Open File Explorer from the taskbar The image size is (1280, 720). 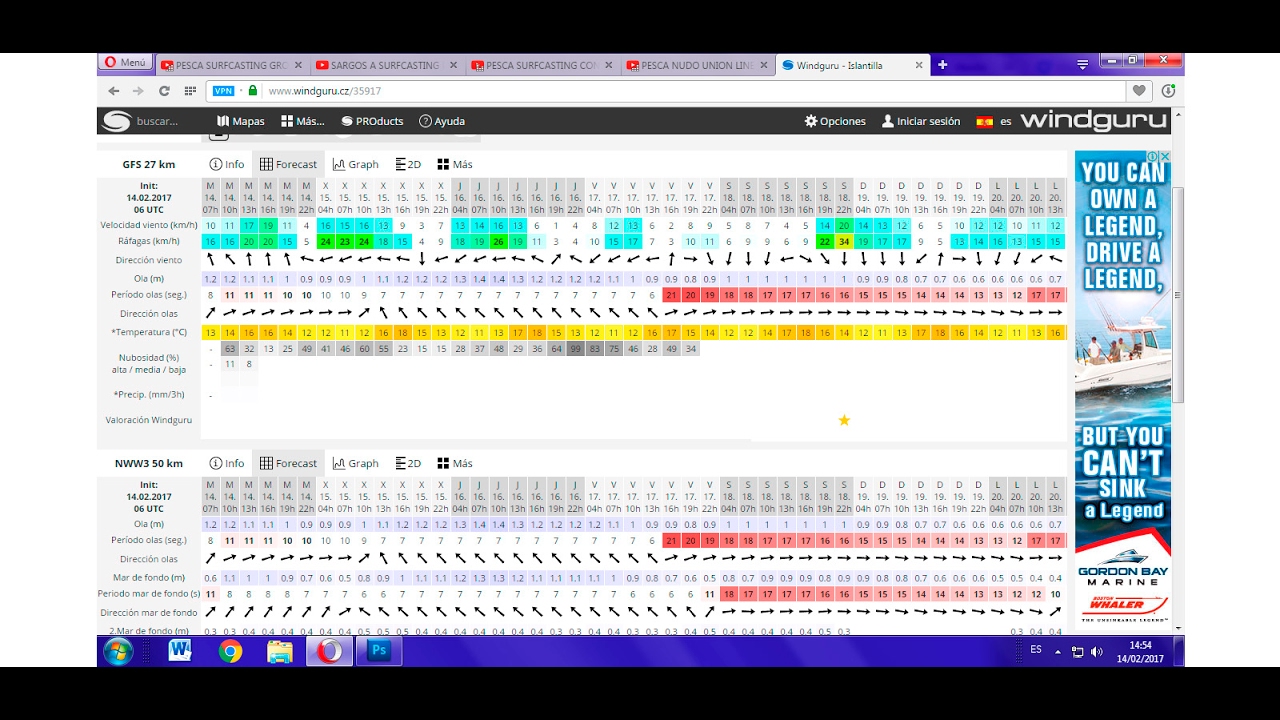coord(280,652)
